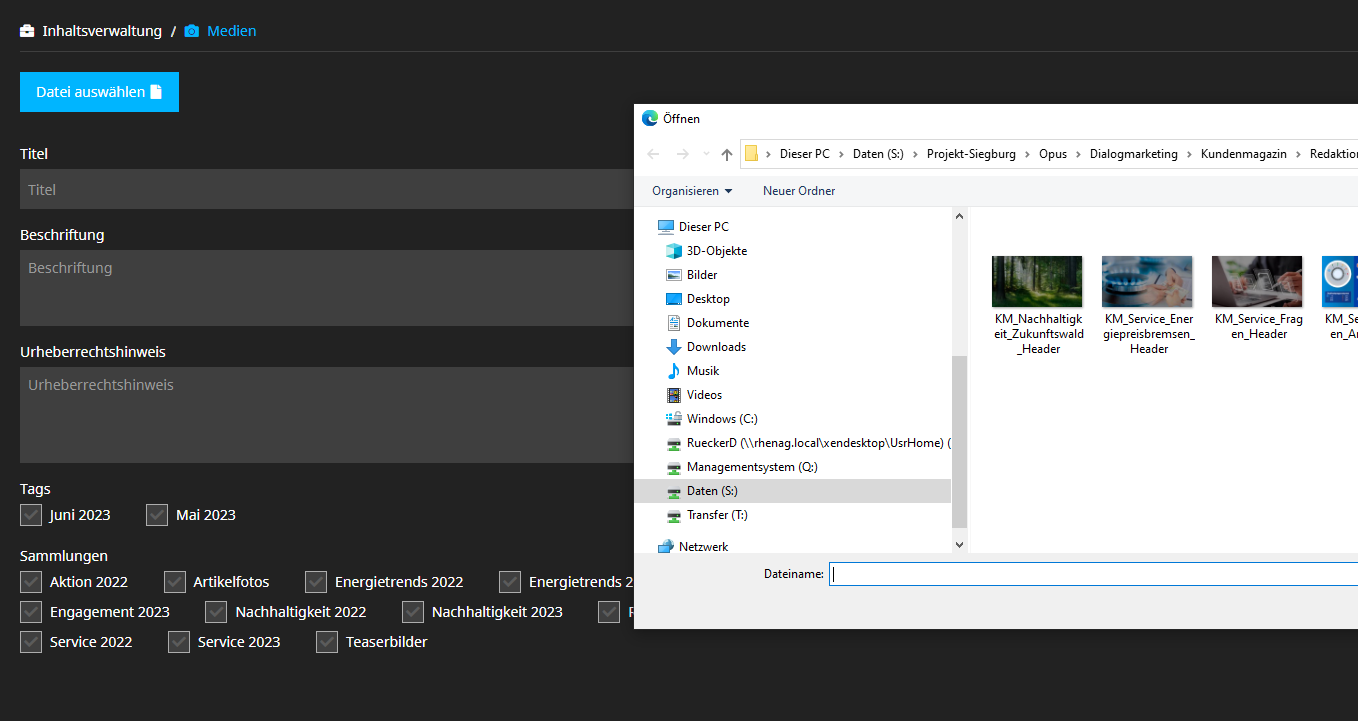Expand recent locations chevron next to forward arrow
This screenshot has height=721, width=1358.
pyautogui.click(x=706, y=154)
